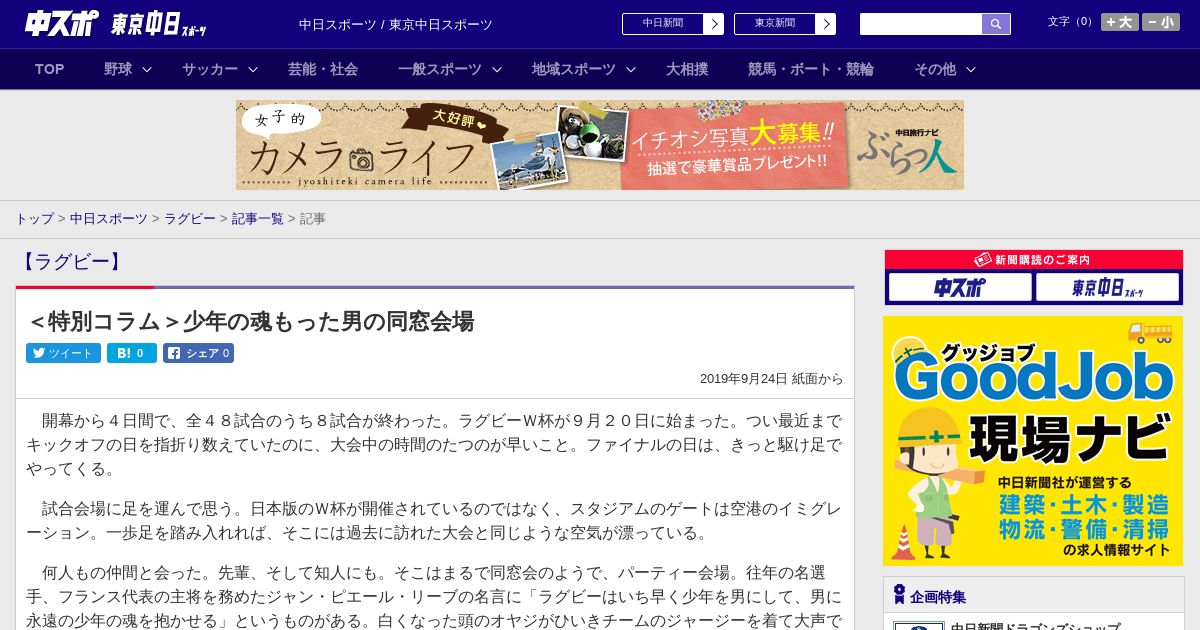The width and height of the screenshot is (1200, 630).
Task: Bookmark article with Hatena B! button
Action: point(132,353)
